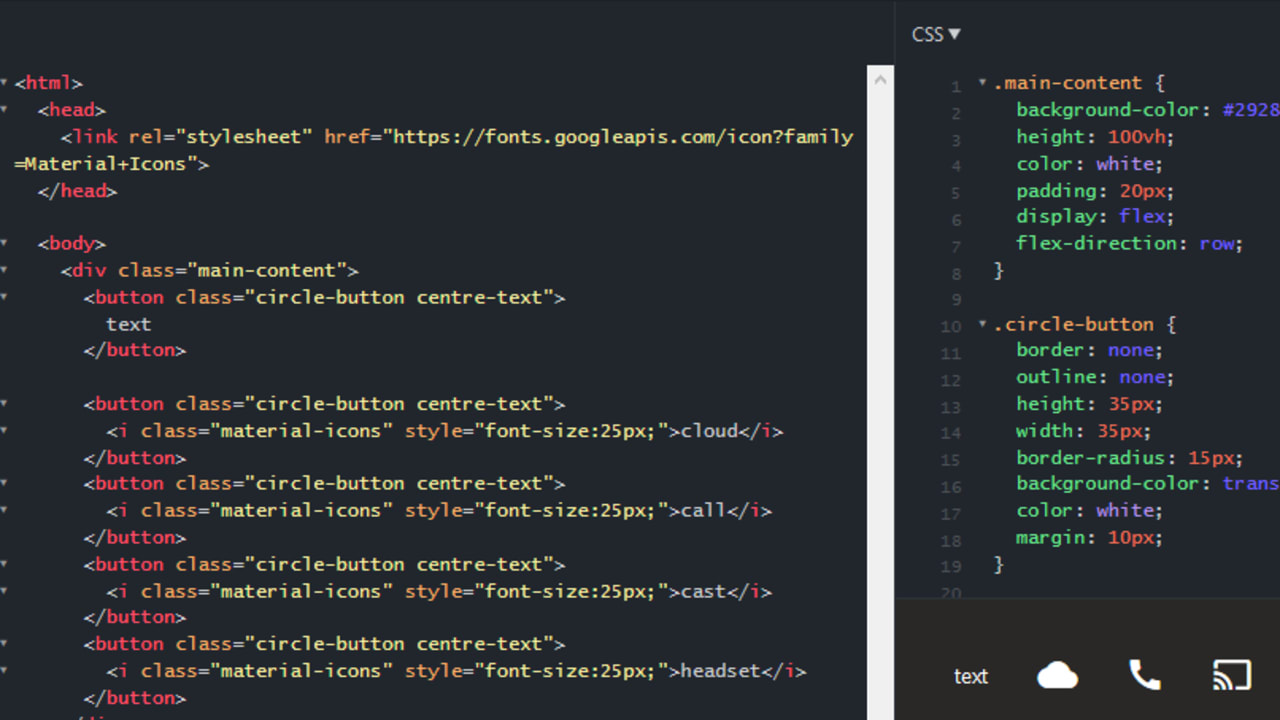The image size is (1280, 720).
Task: Click the phone call icon in preview
Action: tap(1145, 676)
